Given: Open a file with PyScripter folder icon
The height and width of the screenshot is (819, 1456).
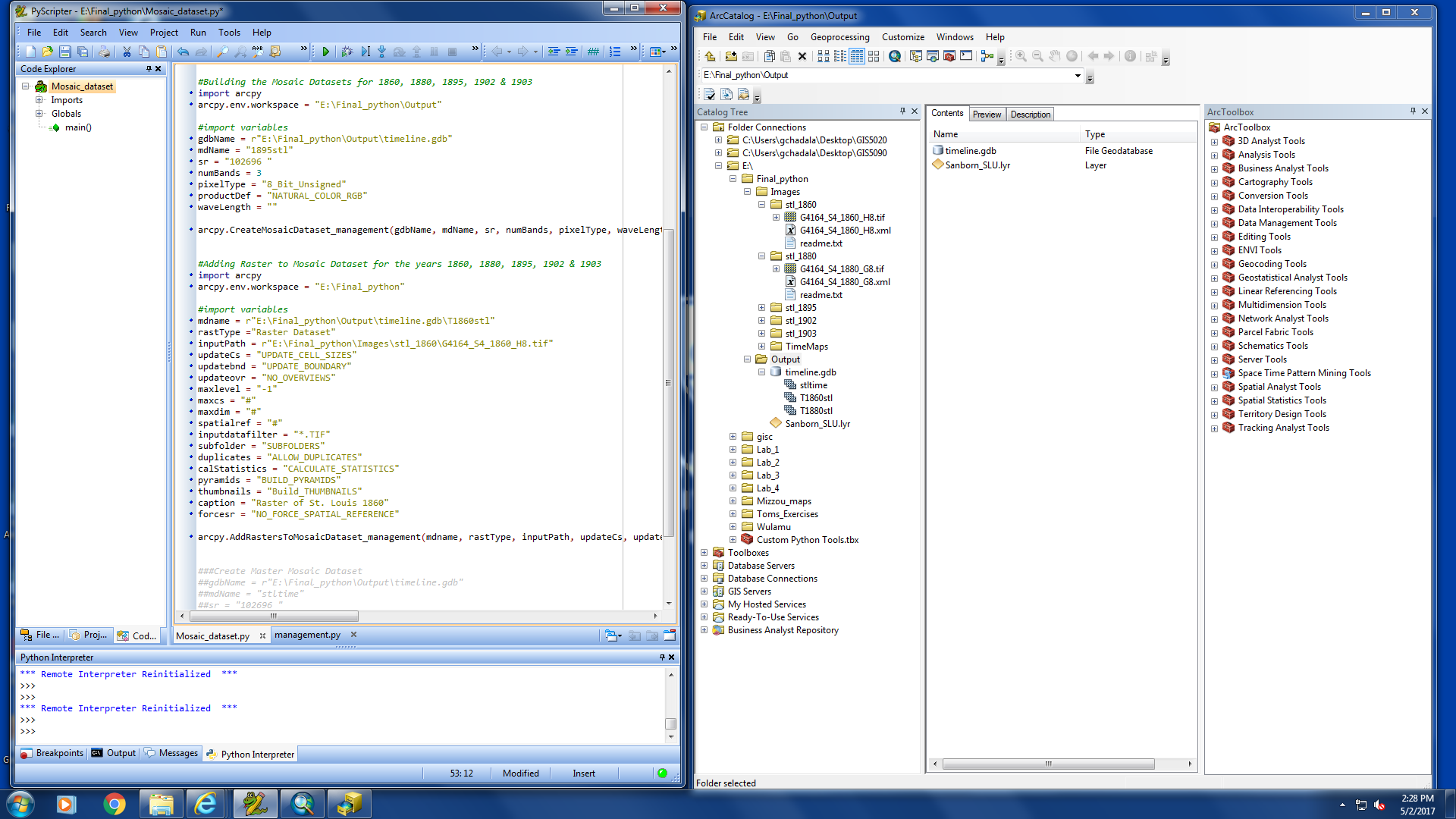Looking at the screenshot, I should click(x=47, y=52).
